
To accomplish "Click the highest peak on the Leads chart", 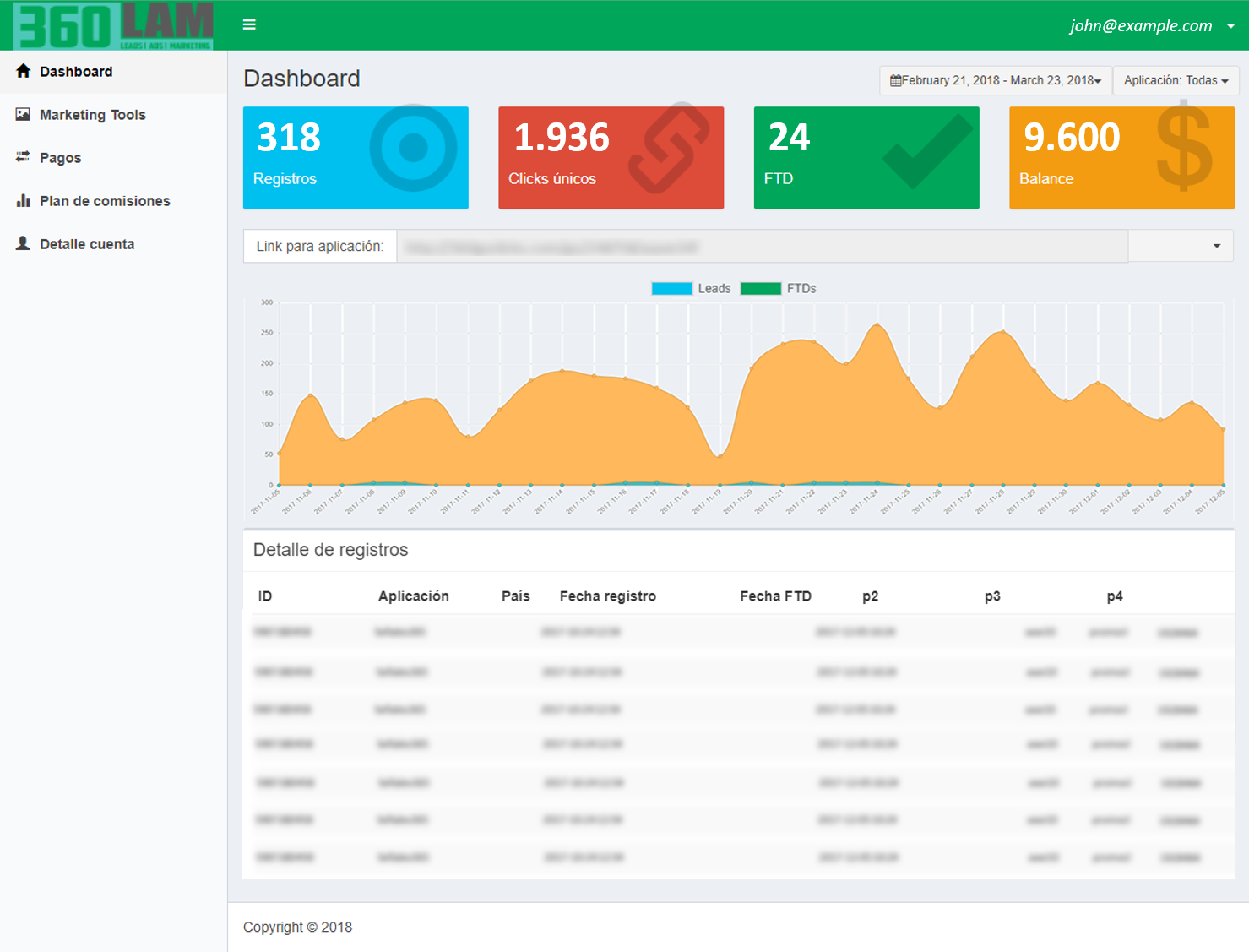I will point(877,324).
